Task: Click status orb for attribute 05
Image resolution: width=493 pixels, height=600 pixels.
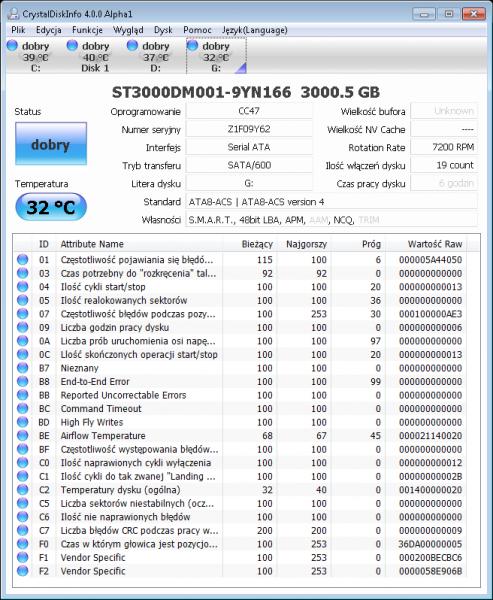Action: click(x=23, y=300)
